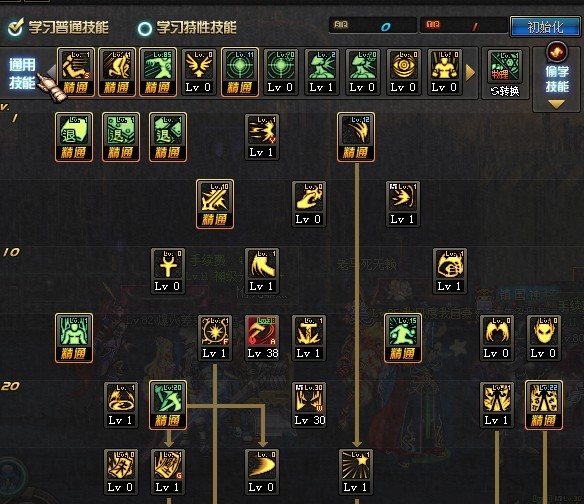Click the SP points value field
584x504 pixels.
(x=373, y=26)
